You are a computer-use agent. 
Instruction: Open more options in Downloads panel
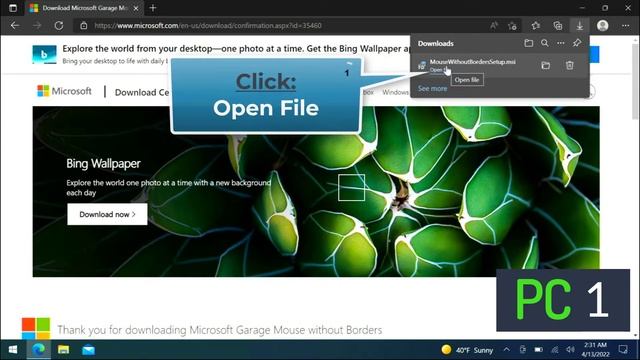coord(561,43)
